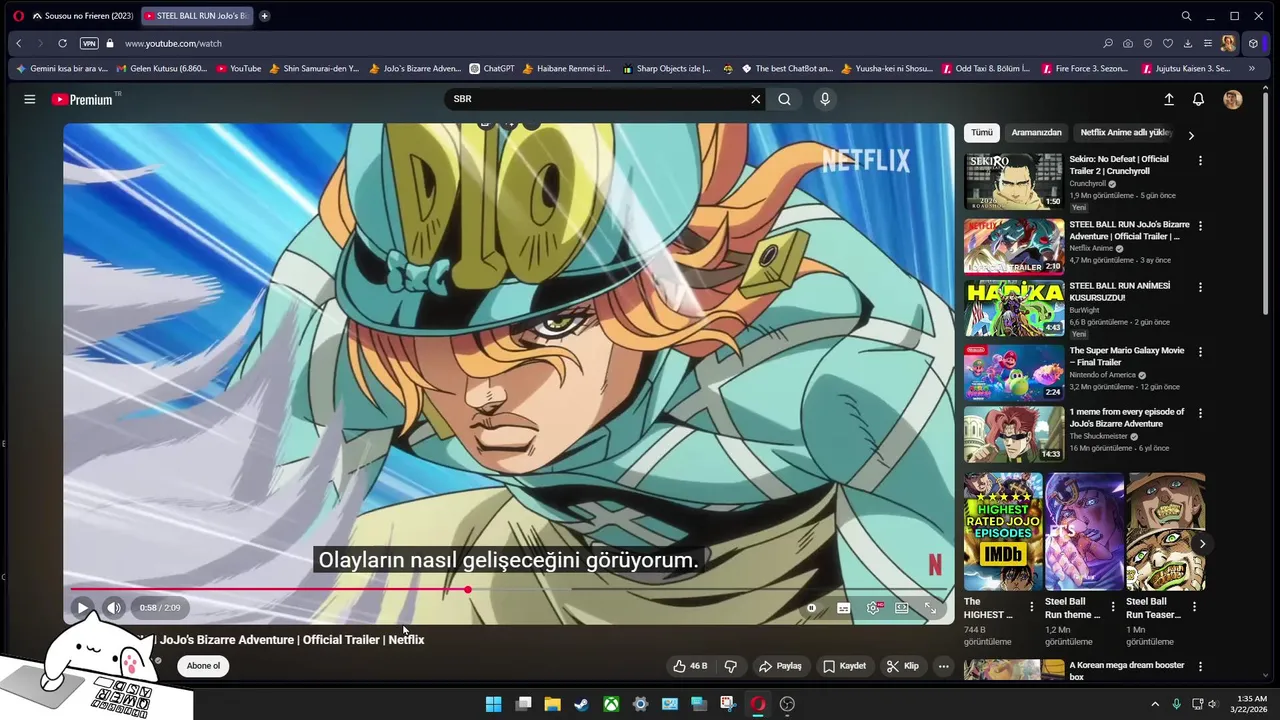
Task: Start voice search with the microphone icon
Action: (x=825, y=99)
